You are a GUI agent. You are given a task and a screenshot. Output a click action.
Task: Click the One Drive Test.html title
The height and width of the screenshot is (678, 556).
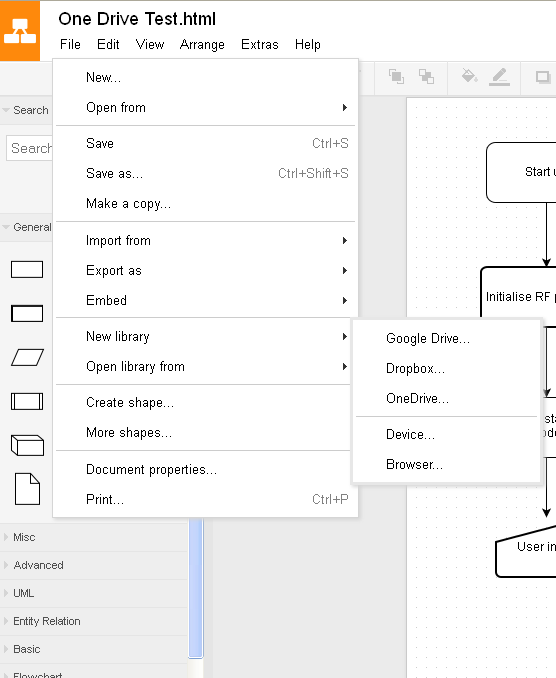click(x=137, y=19)
